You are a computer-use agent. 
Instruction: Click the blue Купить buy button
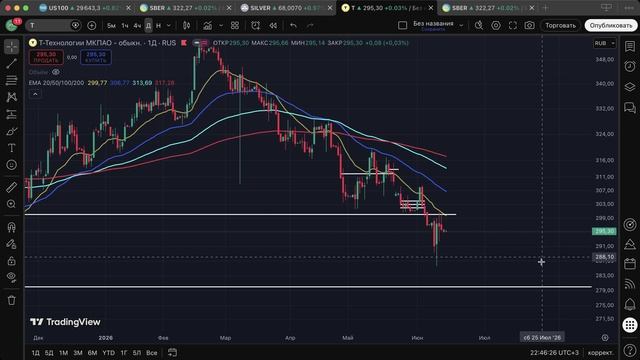(x=96, y=57)
